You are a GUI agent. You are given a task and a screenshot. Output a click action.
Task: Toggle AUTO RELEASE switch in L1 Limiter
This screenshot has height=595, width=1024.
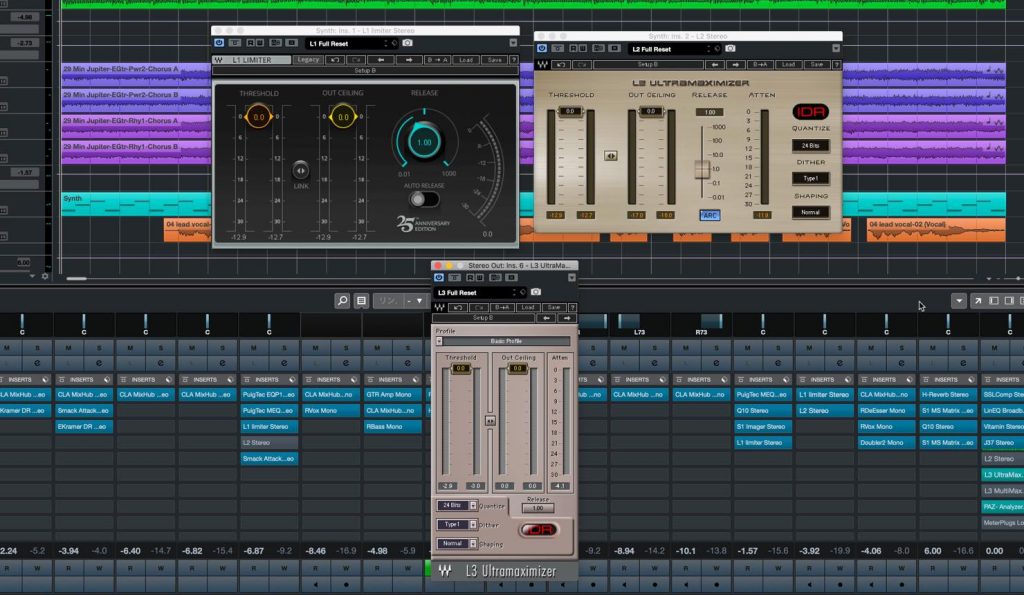click(x=424, y=199)
